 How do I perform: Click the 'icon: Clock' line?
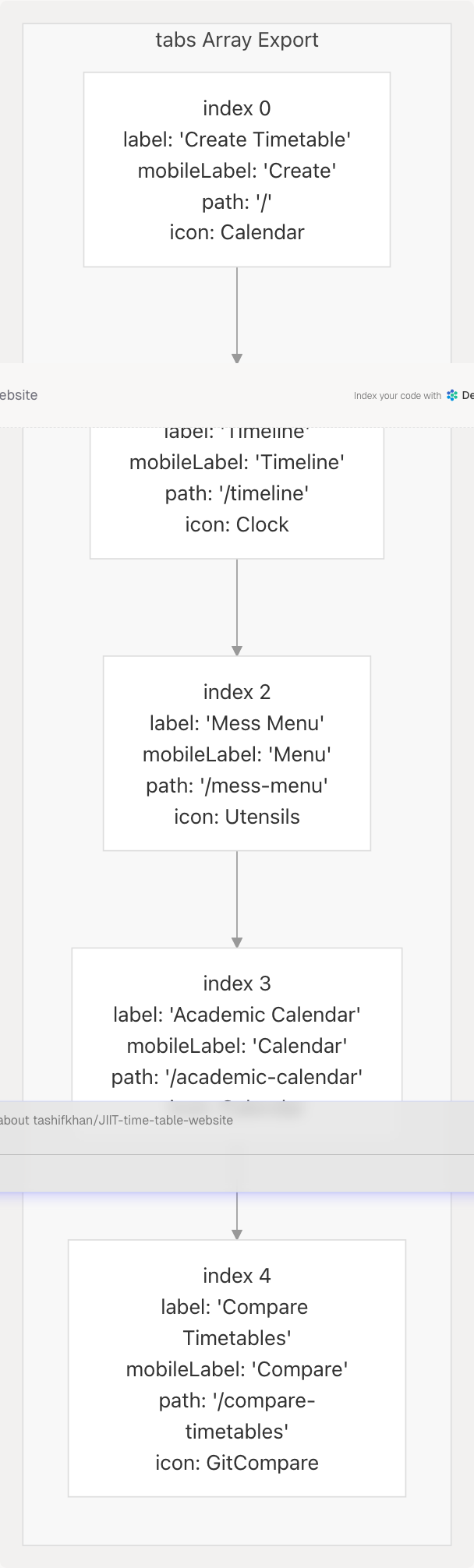[237, 524]
